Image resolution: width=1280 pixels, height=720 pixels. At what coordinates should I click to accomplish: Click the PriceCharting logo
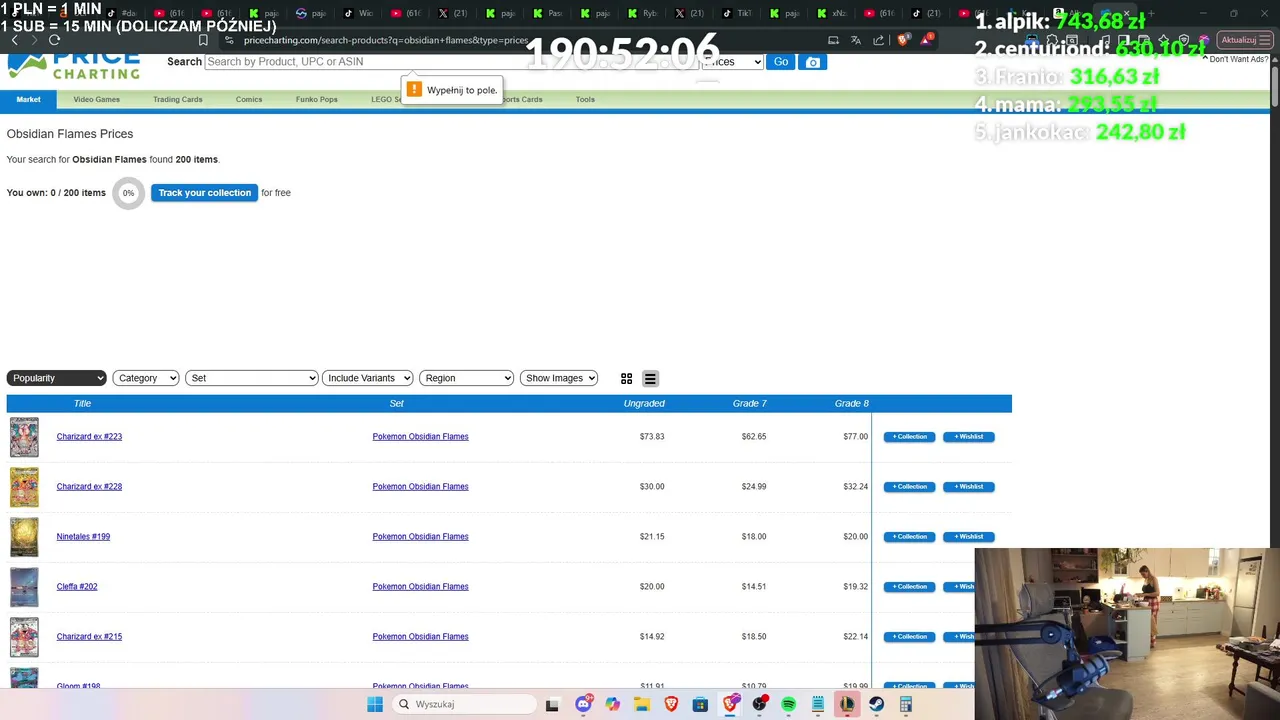coord(74,66)
